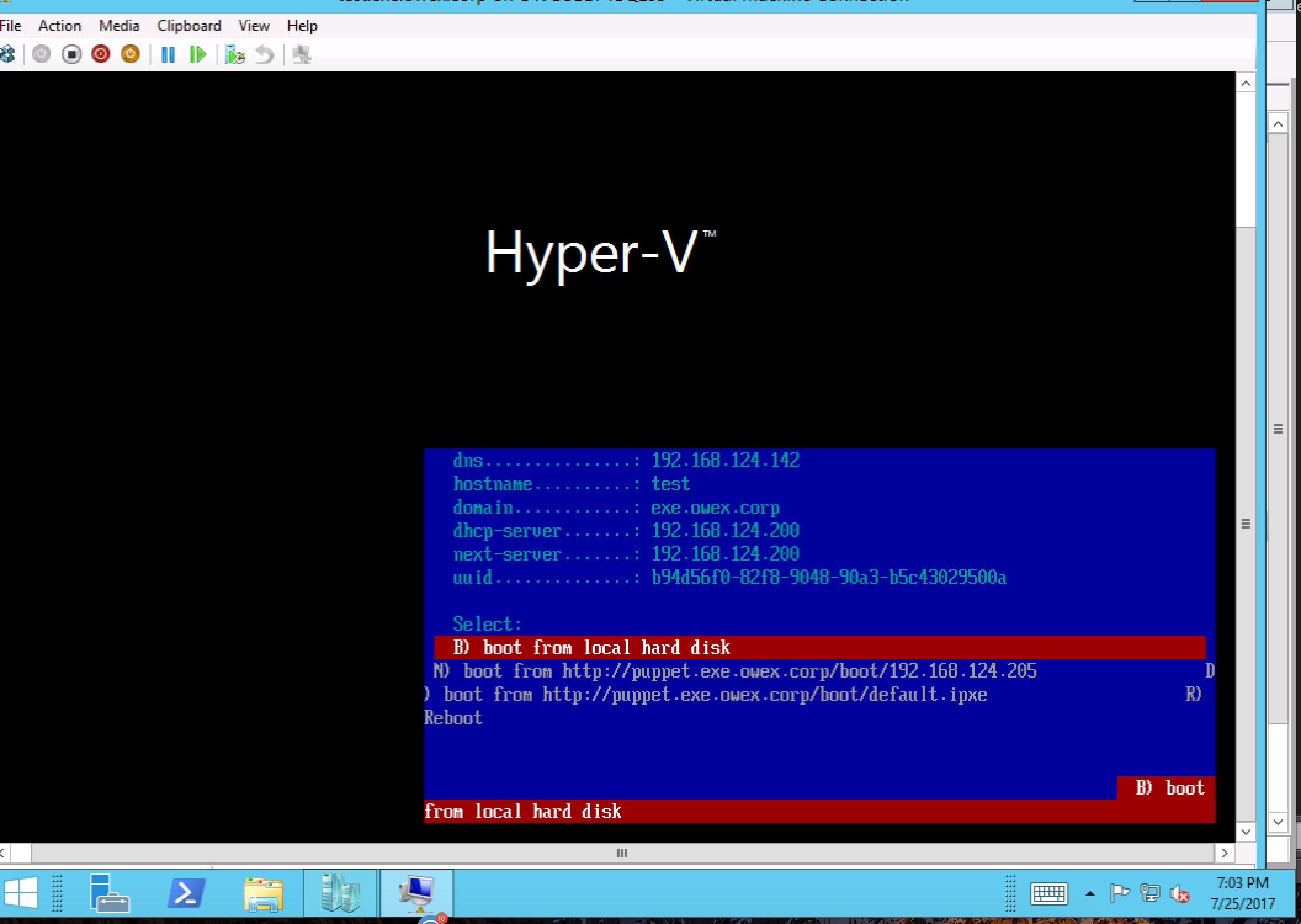Click the horizontal scrollbar right arrow
The width and height of the screenshot is (1301, 924).
(1225, 853)
